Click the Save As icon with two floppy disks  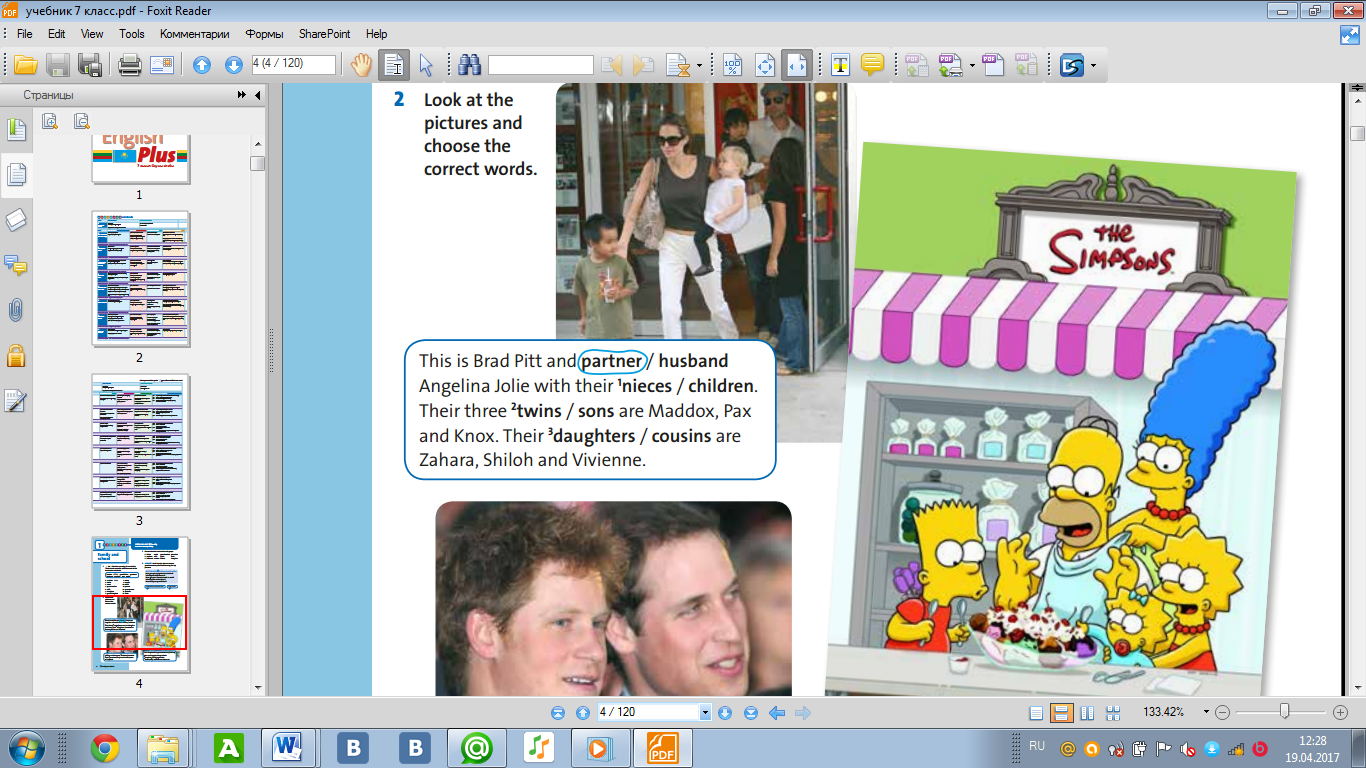(90, 66)
